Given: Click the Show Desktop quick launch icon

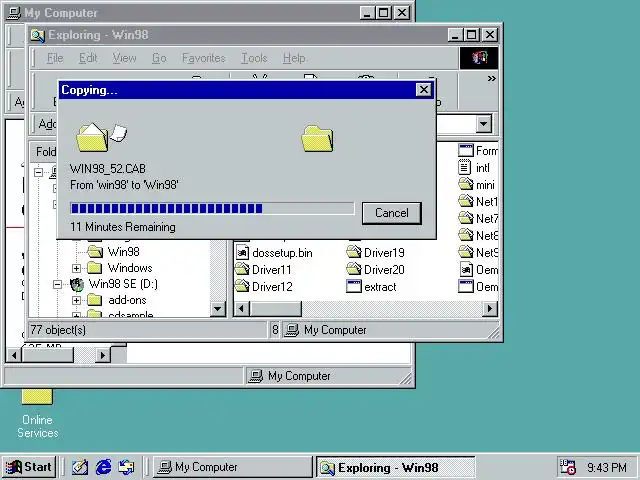Looking at the screenshot, I should point(80,467).
